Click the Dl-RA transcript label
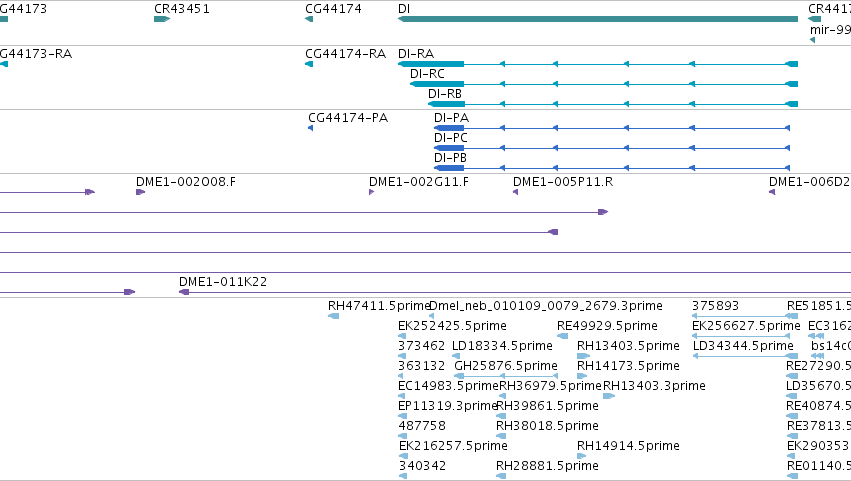 tap(416, 54)
